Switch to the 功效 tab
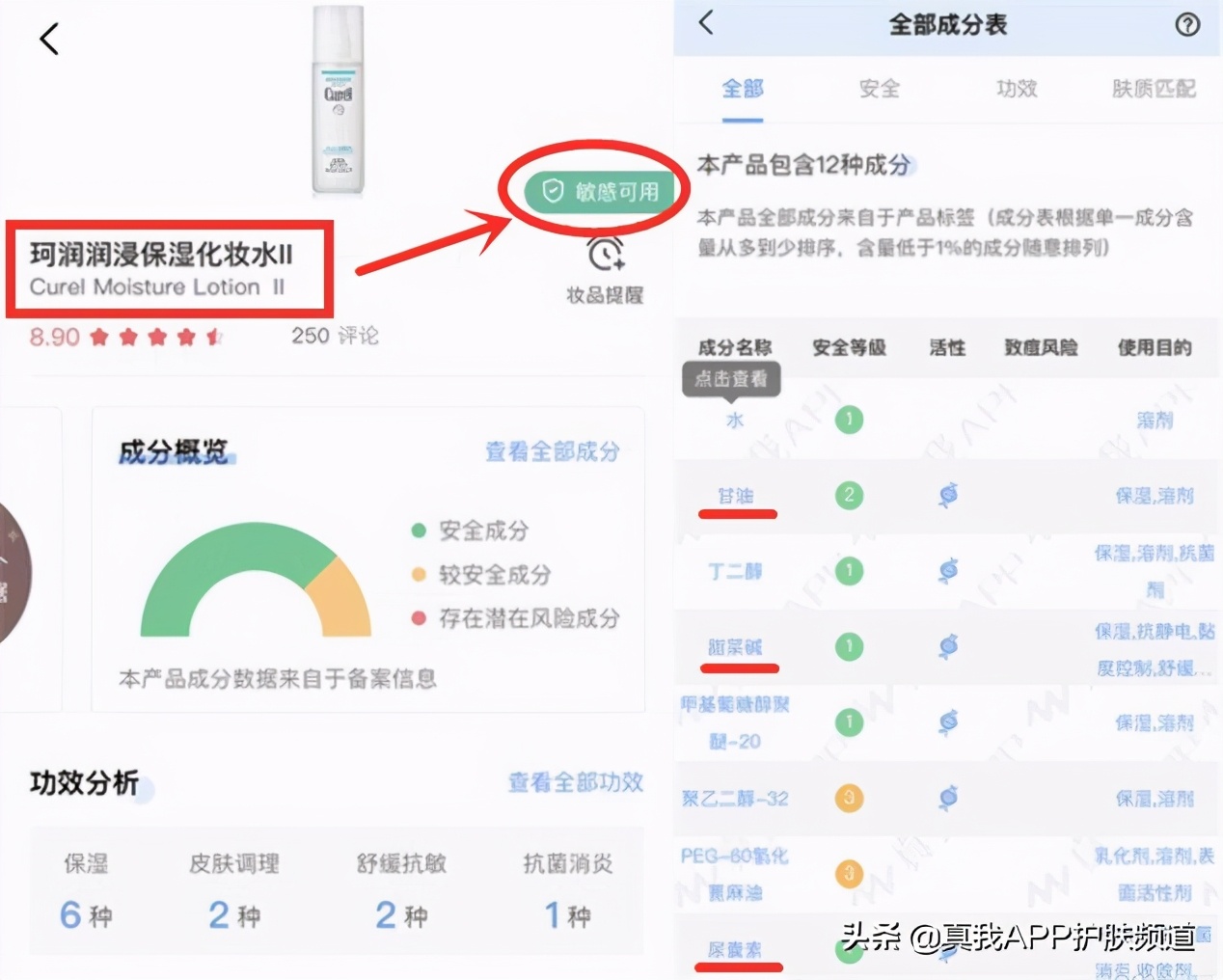Viewport: 1223px width, 980px height. (1017, 89)
